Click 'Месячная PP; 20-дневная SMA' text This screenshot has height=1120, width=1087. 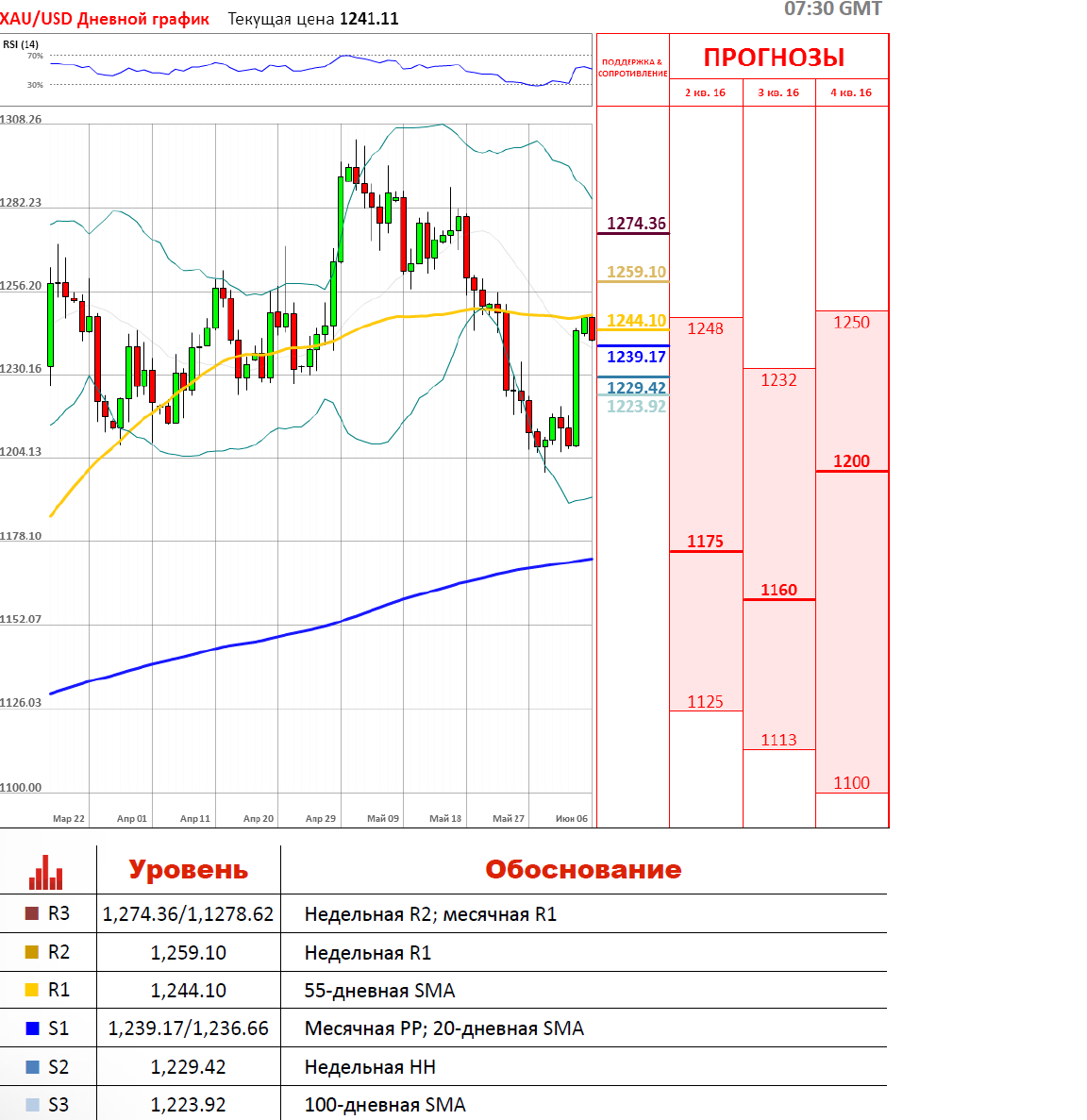point(444,1028)
